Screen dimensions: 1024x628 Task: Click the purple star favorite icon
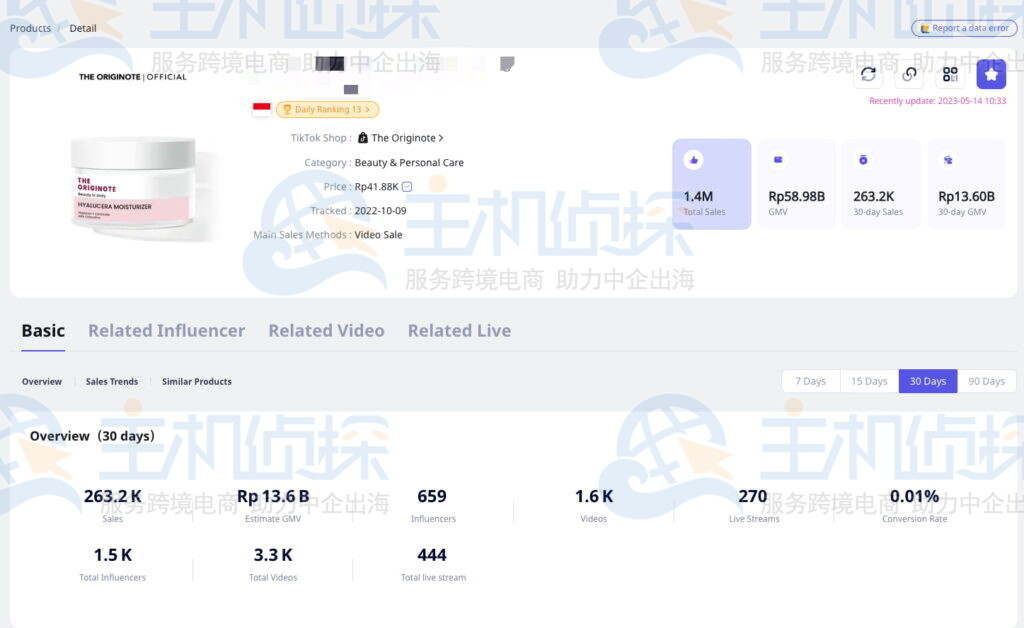(x=991, y=74)
